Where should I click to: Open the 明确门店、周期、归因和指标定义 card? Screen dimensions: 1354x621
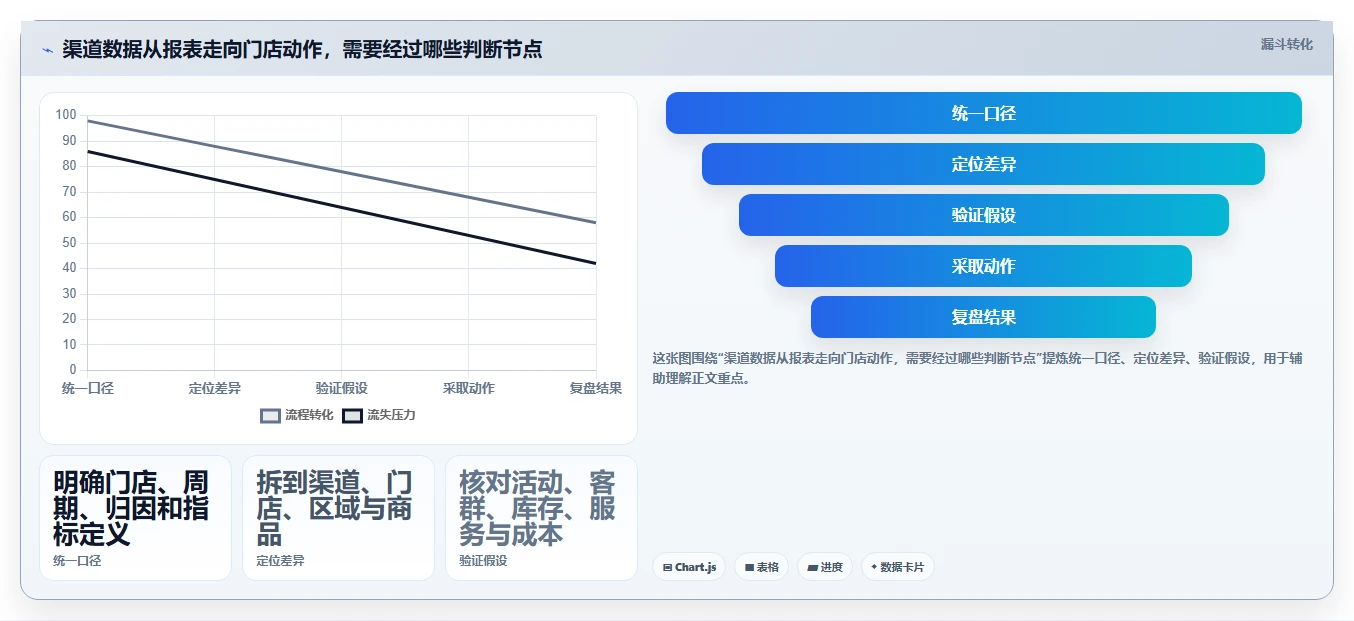135,518
